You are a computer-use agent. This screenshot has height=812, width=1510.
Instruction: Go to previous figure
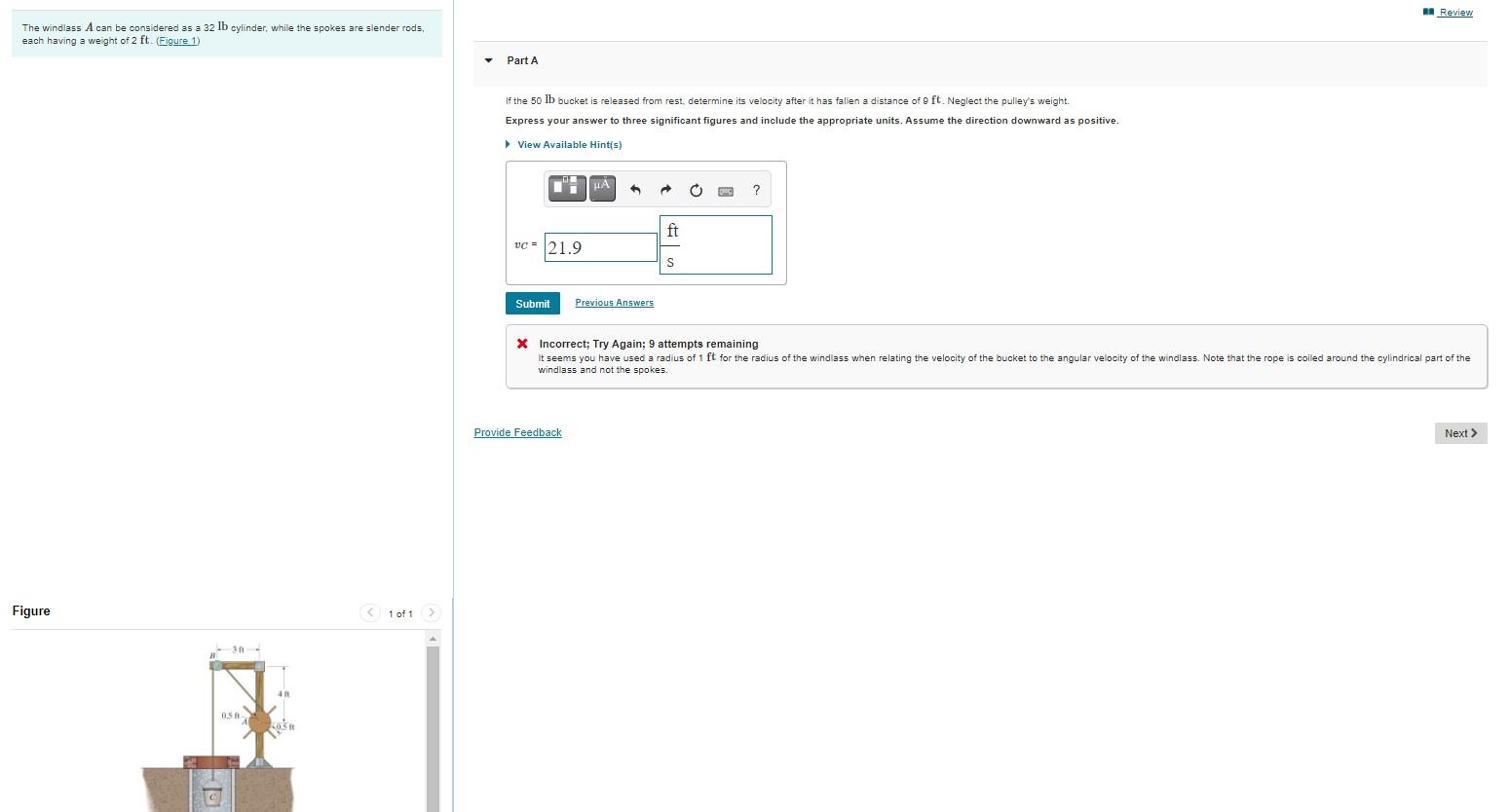tap(370, 612)
